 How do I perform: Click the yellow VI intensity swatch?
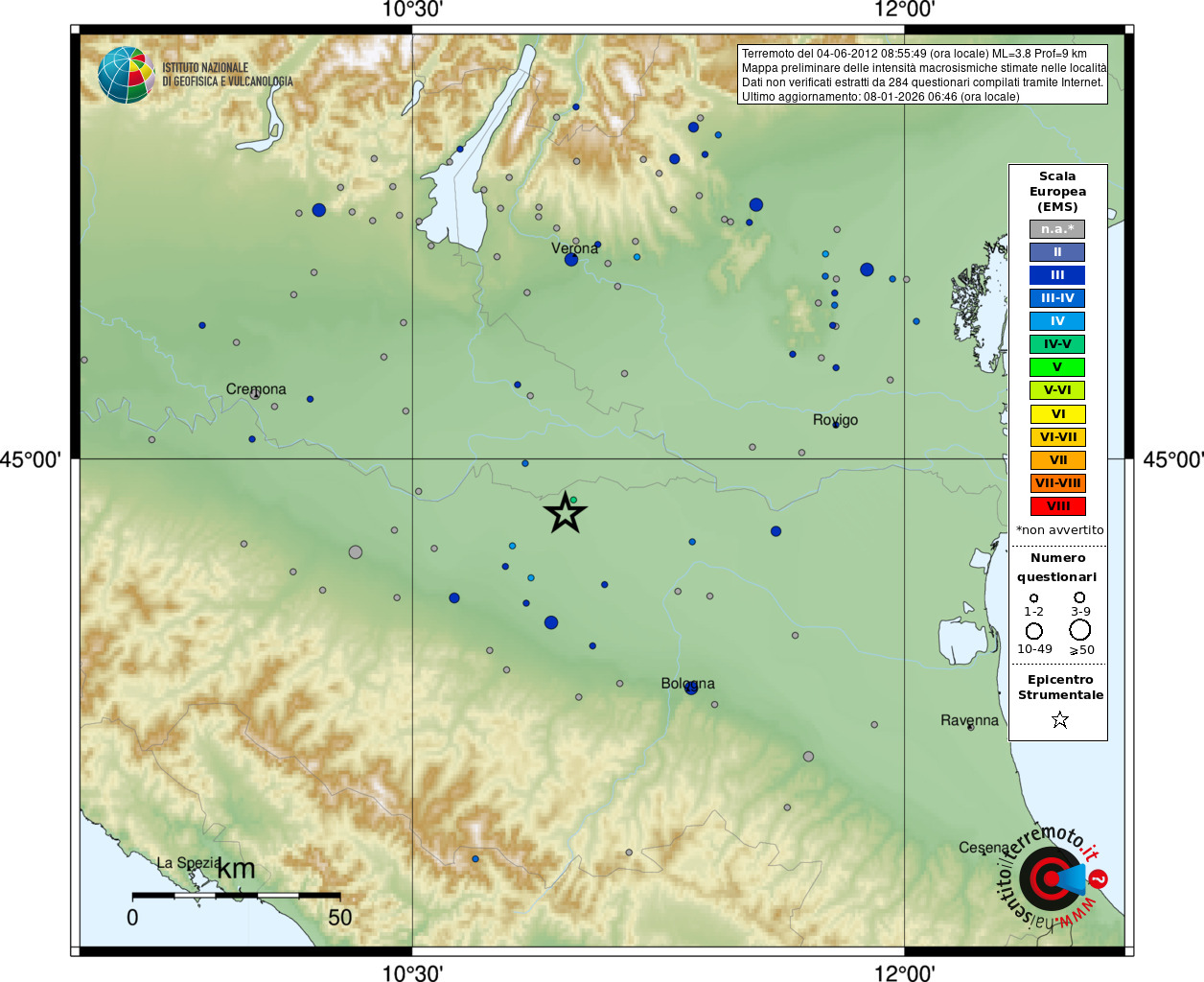[x=1058, y=414]
